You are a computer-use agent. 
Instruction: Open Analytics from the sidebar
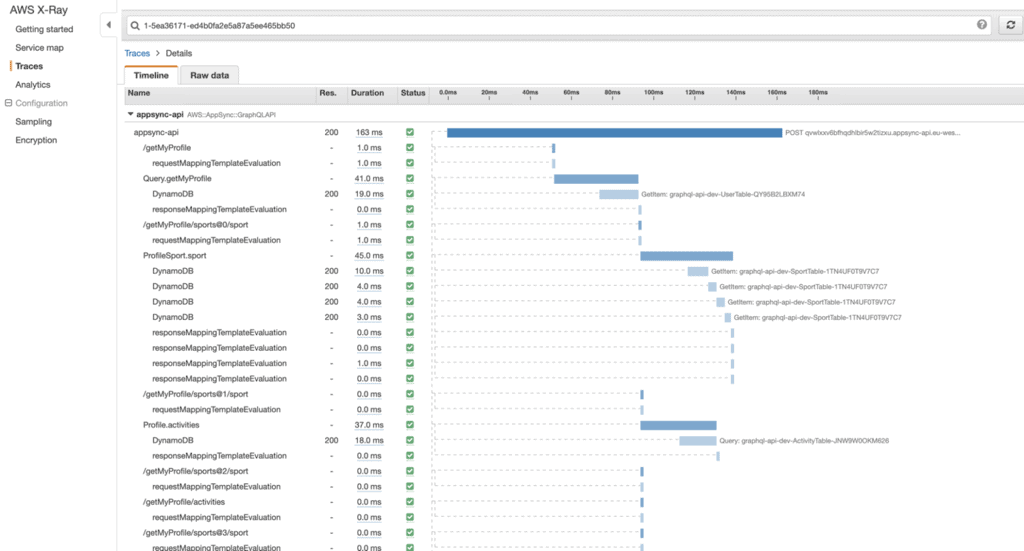[32, 85]
